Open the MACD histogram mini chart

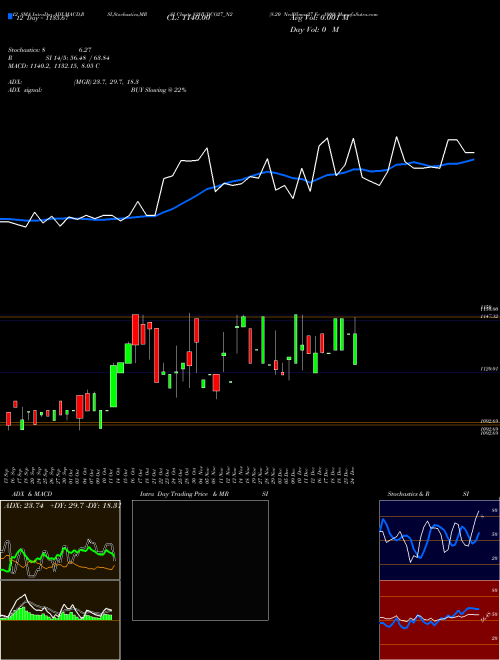coord(60,620)
